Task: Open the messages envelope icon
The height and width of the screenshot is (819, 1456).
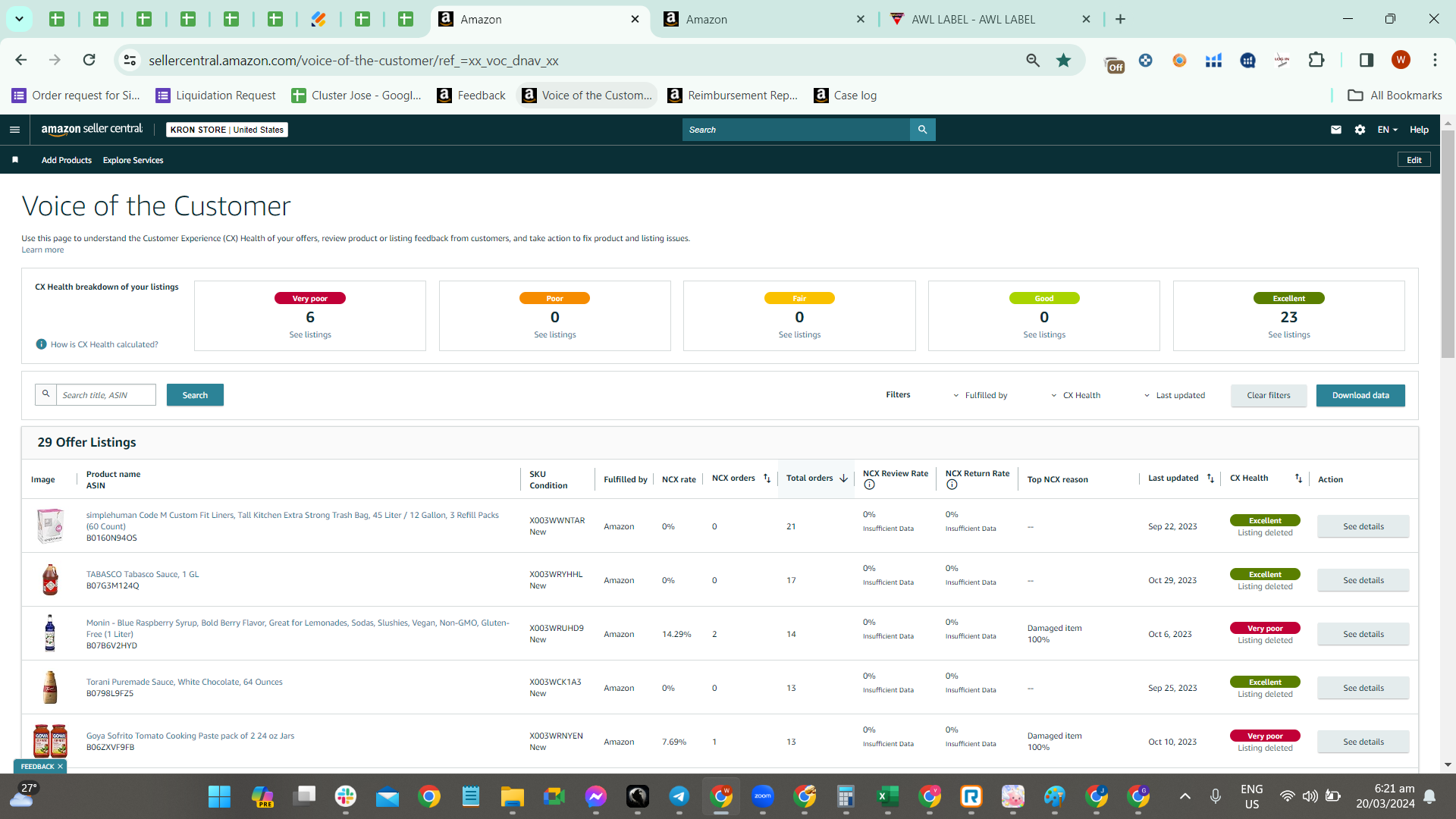Action: pos(1336,130)
